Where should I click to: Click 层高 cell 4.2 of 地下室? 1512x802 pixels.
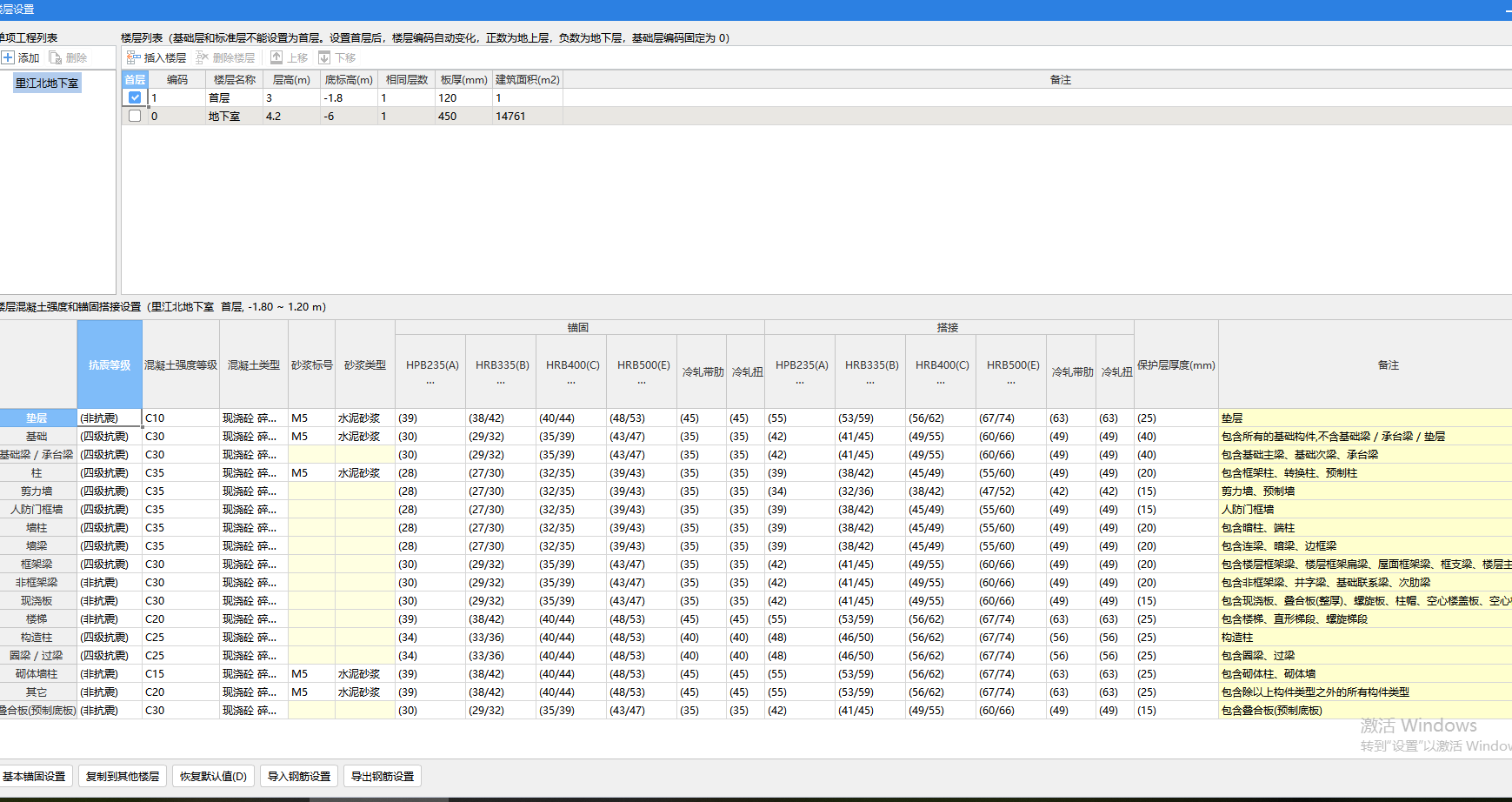(291, 116)
